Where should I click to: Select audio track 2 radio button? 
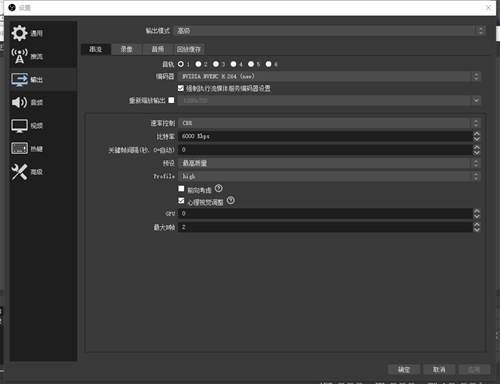pyautogui.click(x=198, y=64)
